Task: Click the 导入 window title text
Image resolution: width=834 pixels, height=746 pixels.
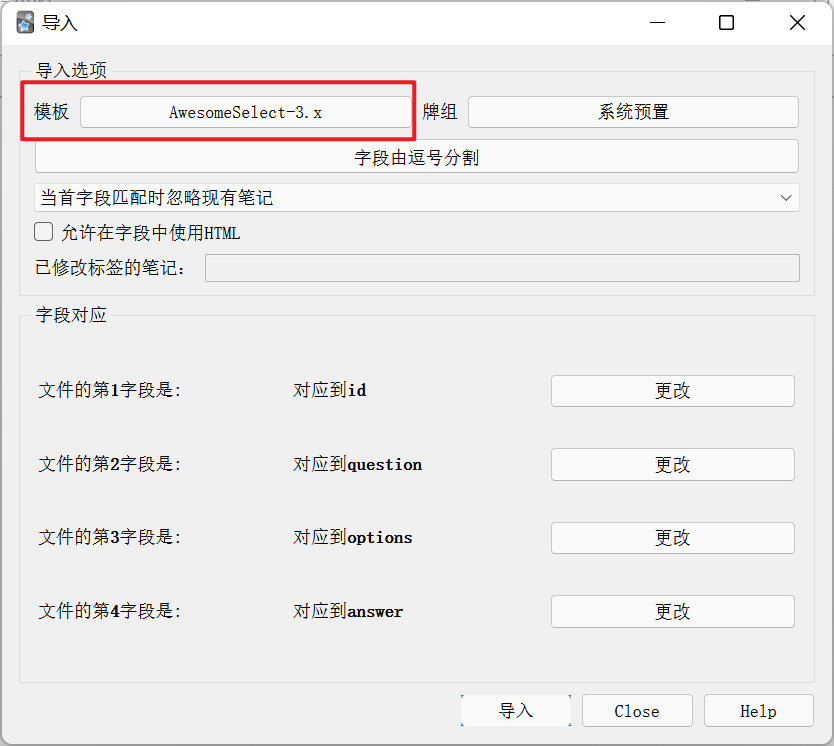Action: (x=60, y=23)
